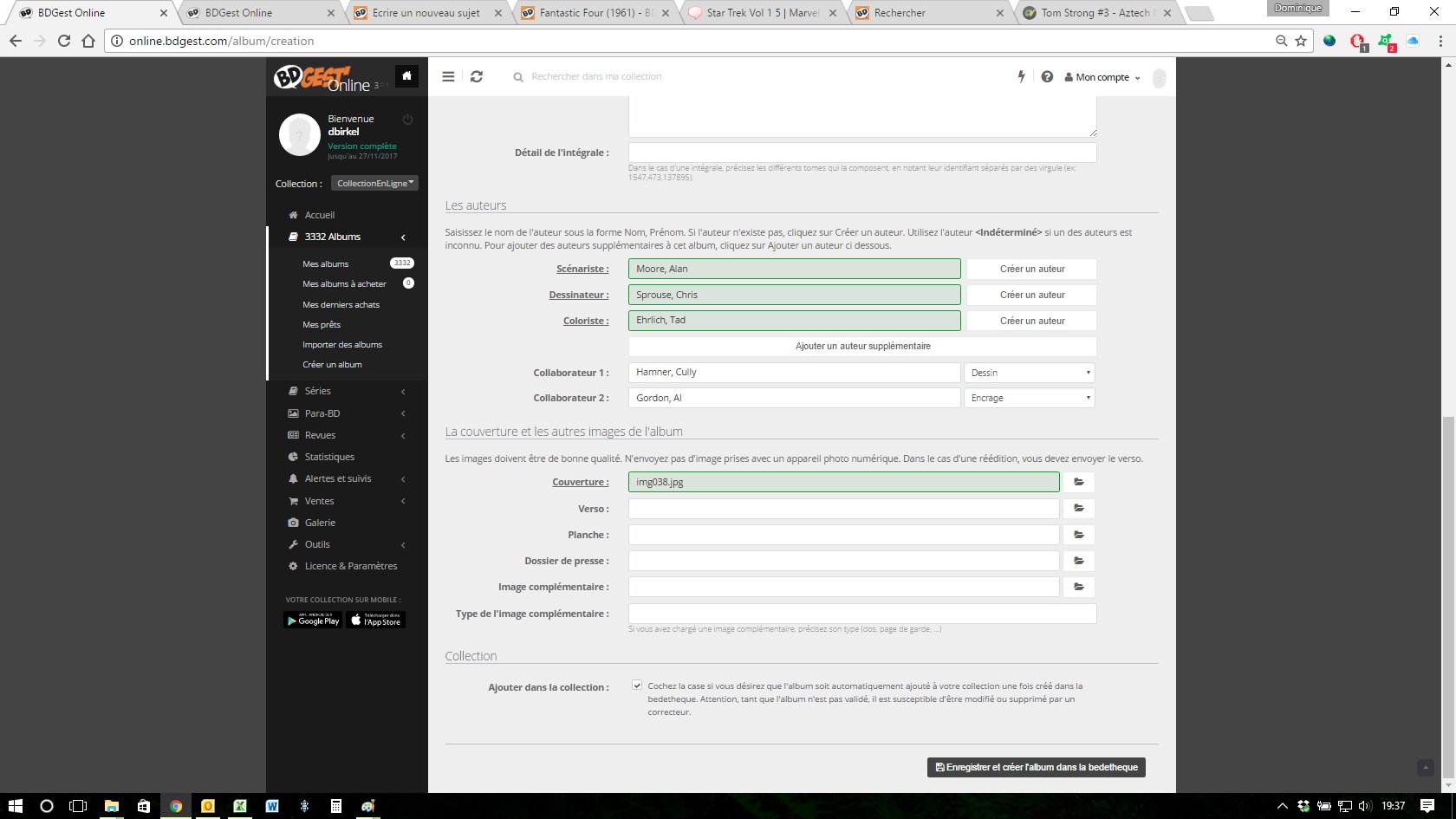
Task: Toggle the hamburger sidebar menu icon
Action: pos(448,76)
